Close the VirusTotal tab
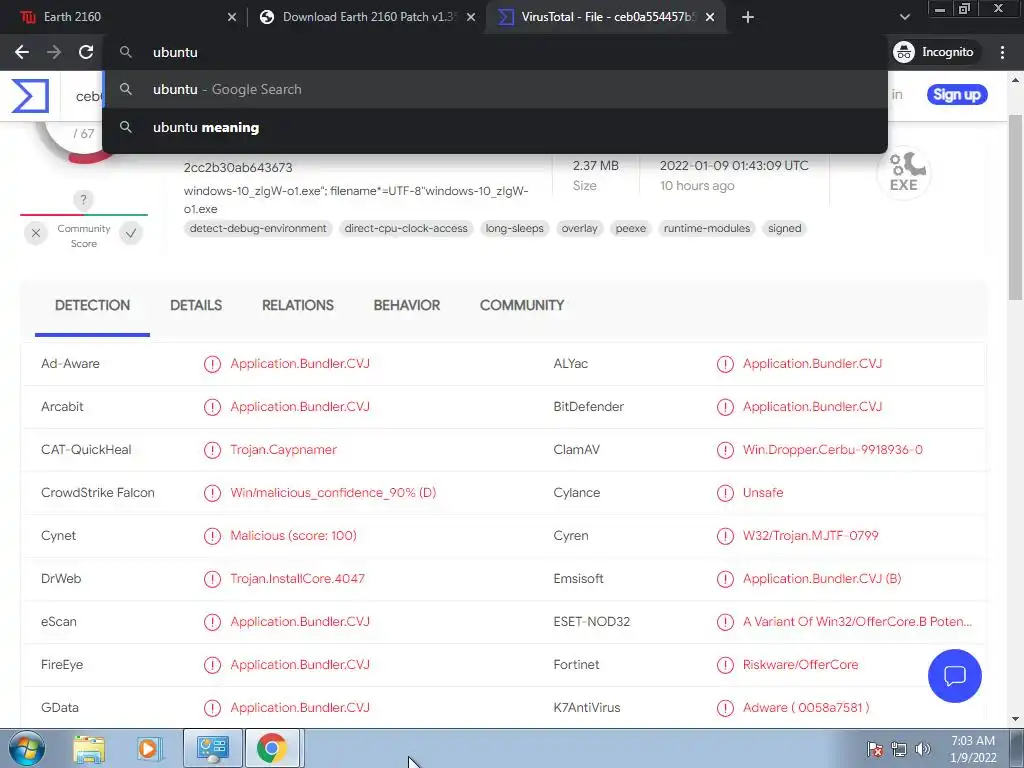 click(710, 18)
